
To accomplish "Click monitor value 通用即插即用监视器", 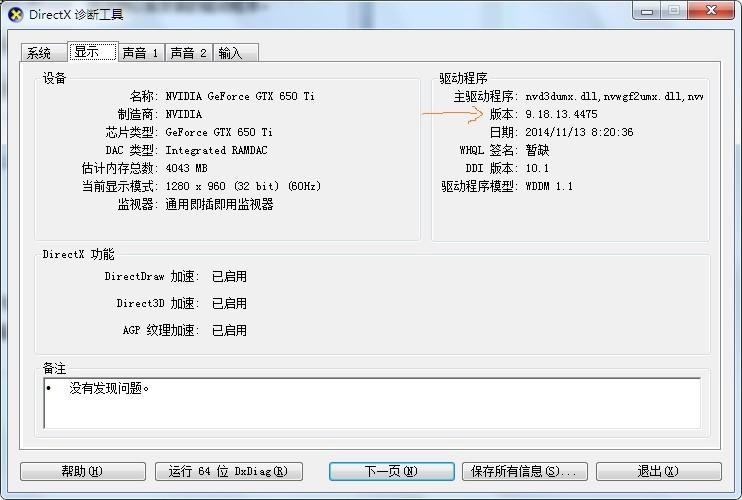I will point(219,204).
